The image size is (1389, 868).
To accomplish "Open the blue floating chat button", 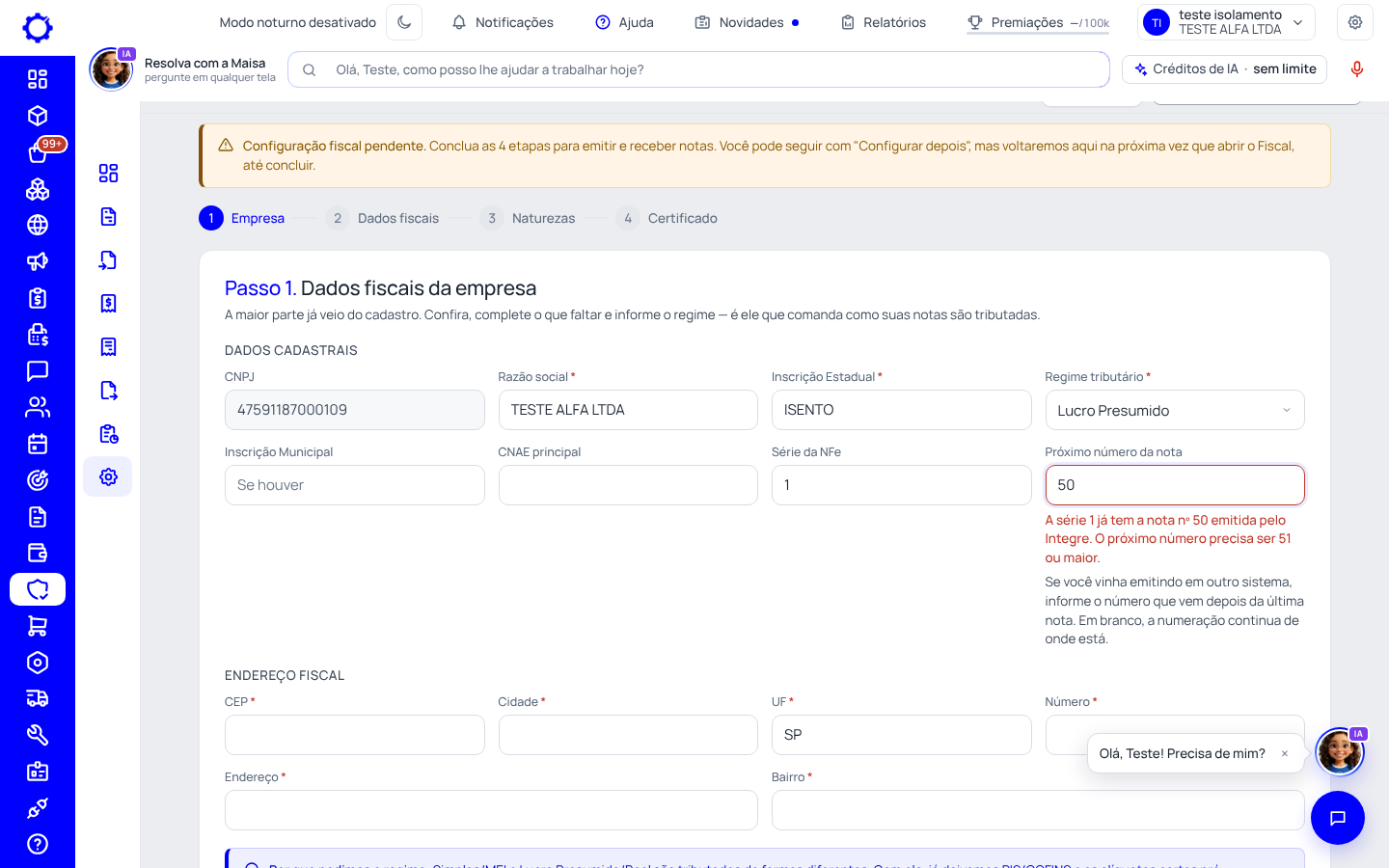I will (1338, 818).
